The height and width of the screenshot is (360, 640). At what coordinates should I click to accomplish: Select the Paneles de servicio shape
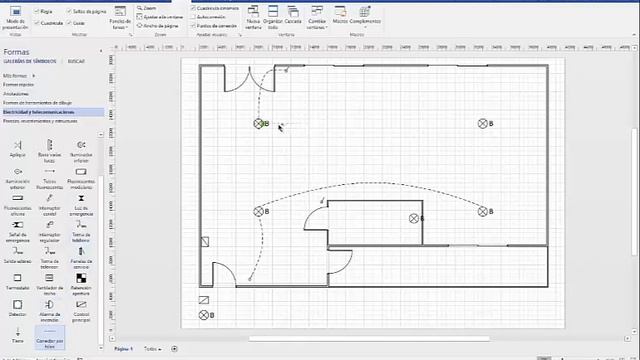tap(81, 258)
